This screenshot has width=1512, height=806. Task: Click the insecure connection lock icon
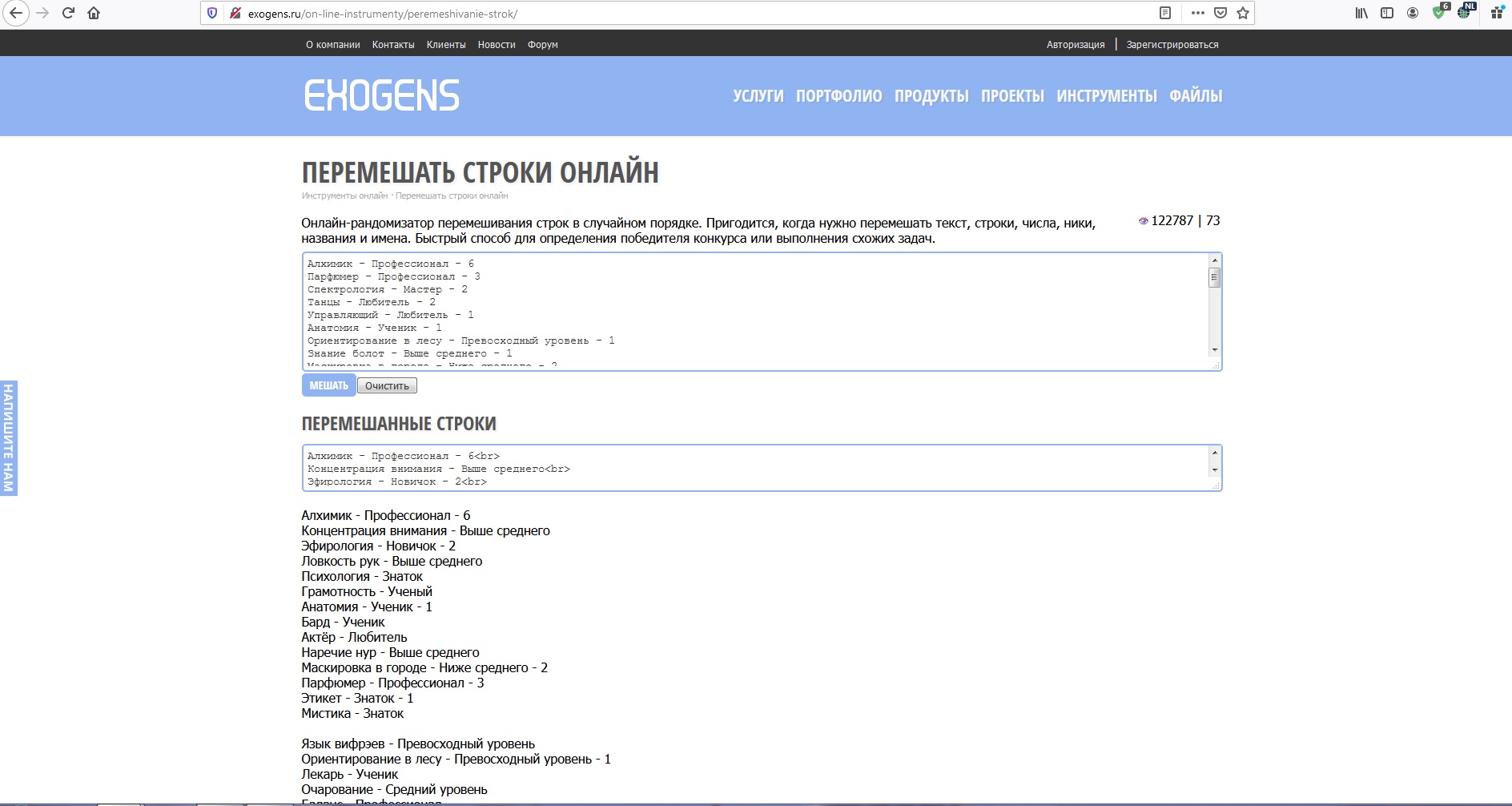235,13
